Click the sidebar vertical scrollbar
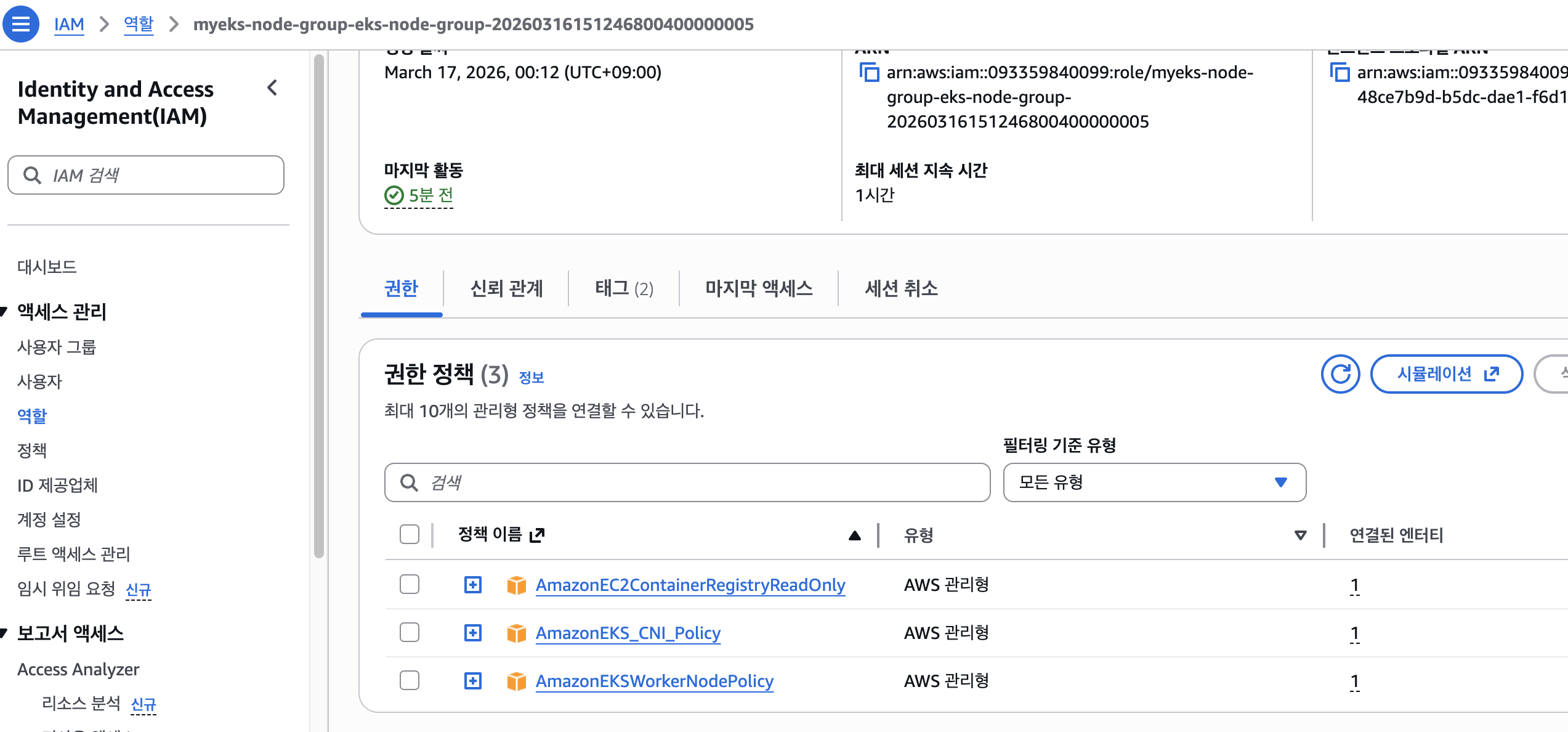 coord(319,306)
